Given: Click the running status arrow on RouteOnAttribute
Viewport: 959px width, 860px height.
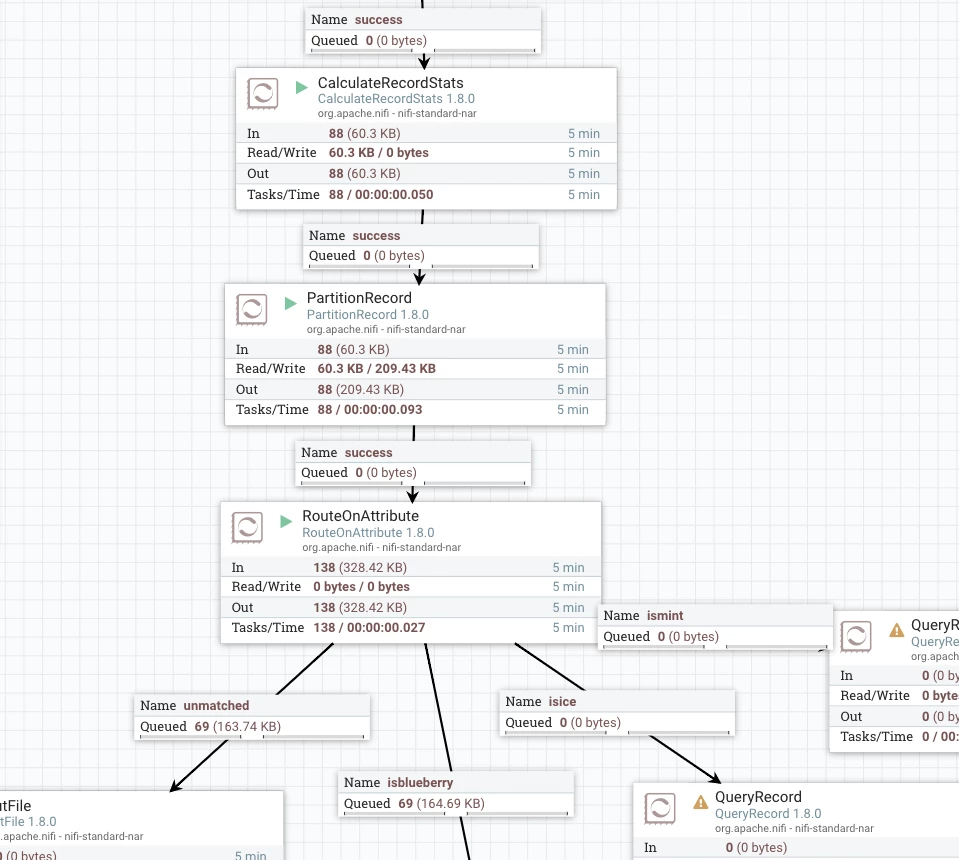Looking at the screenshot, I should pyautogui.click(x=286, y=521).
